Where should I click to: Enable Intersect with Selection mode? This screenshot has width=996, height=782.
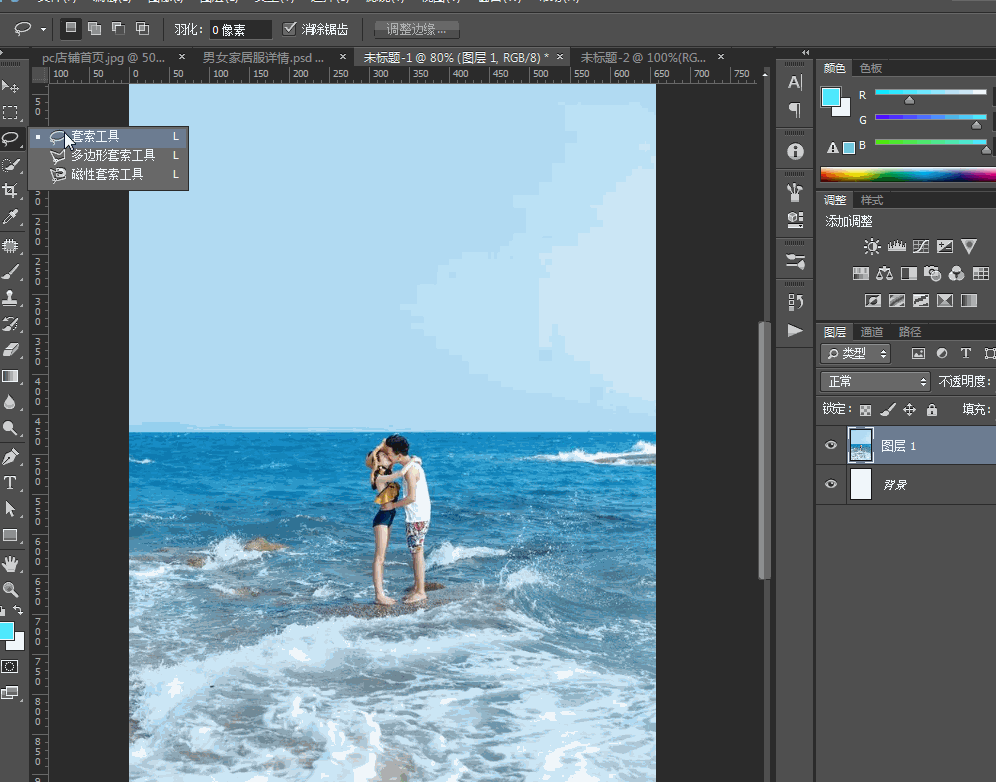click(142, 28)
